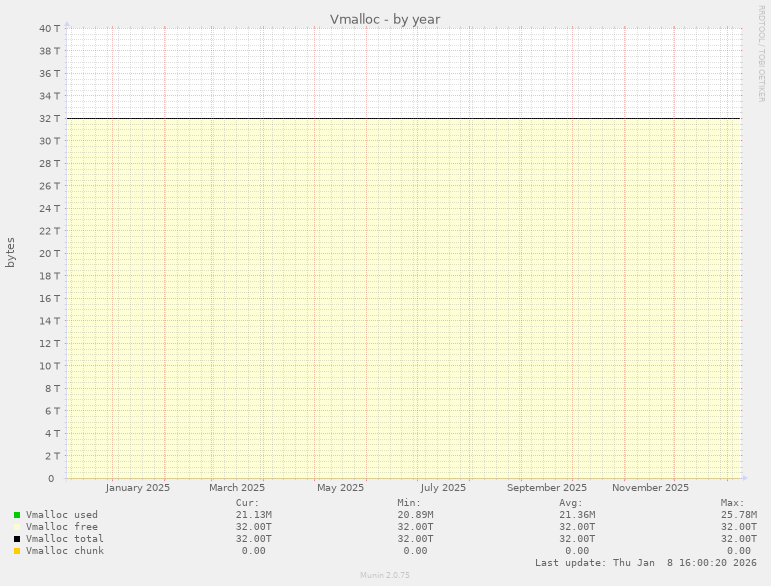This screenshot has height=586, width=771.
Task: Click the 40 T y-axis tick label
Action: (50, 28)
